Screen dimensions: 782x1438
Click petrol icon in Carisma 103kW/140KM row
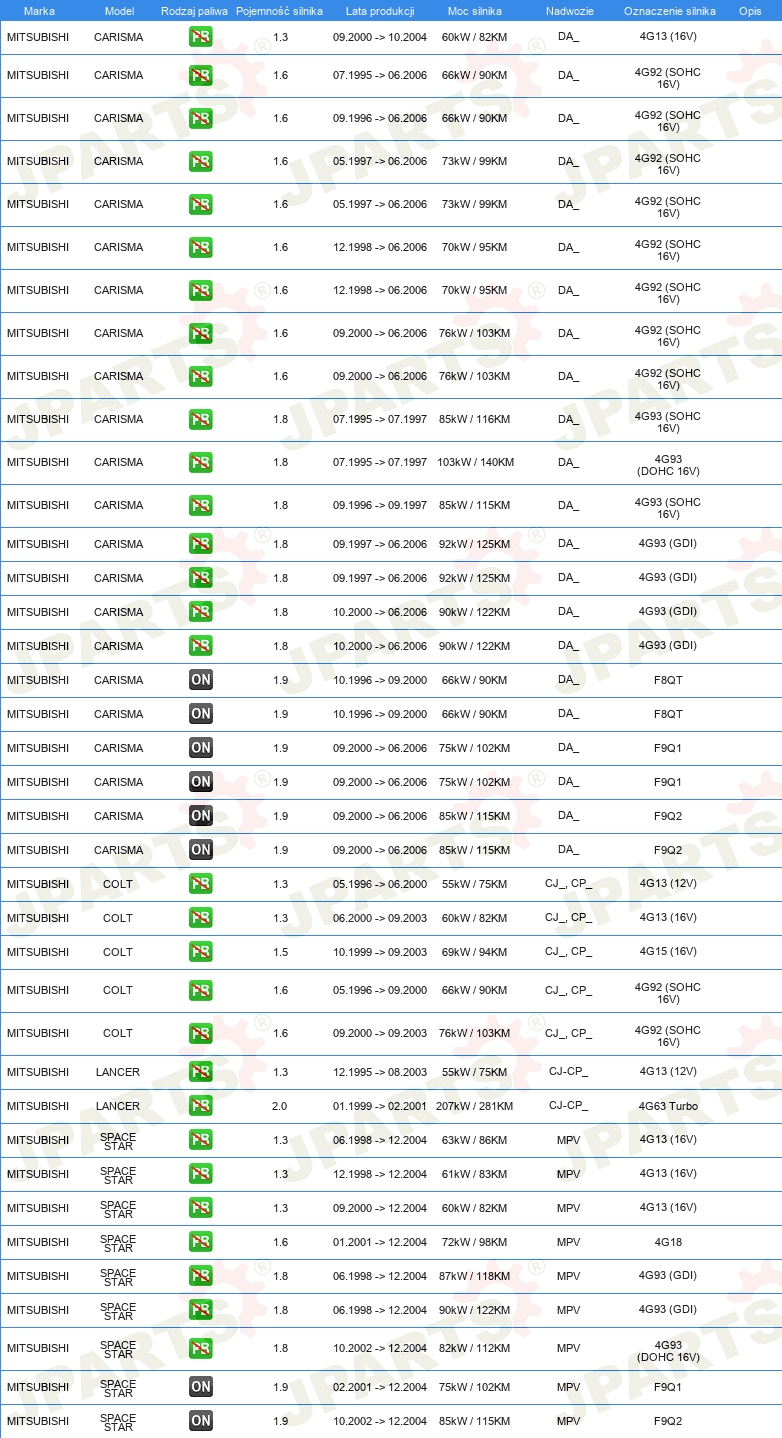click(201, 463)
